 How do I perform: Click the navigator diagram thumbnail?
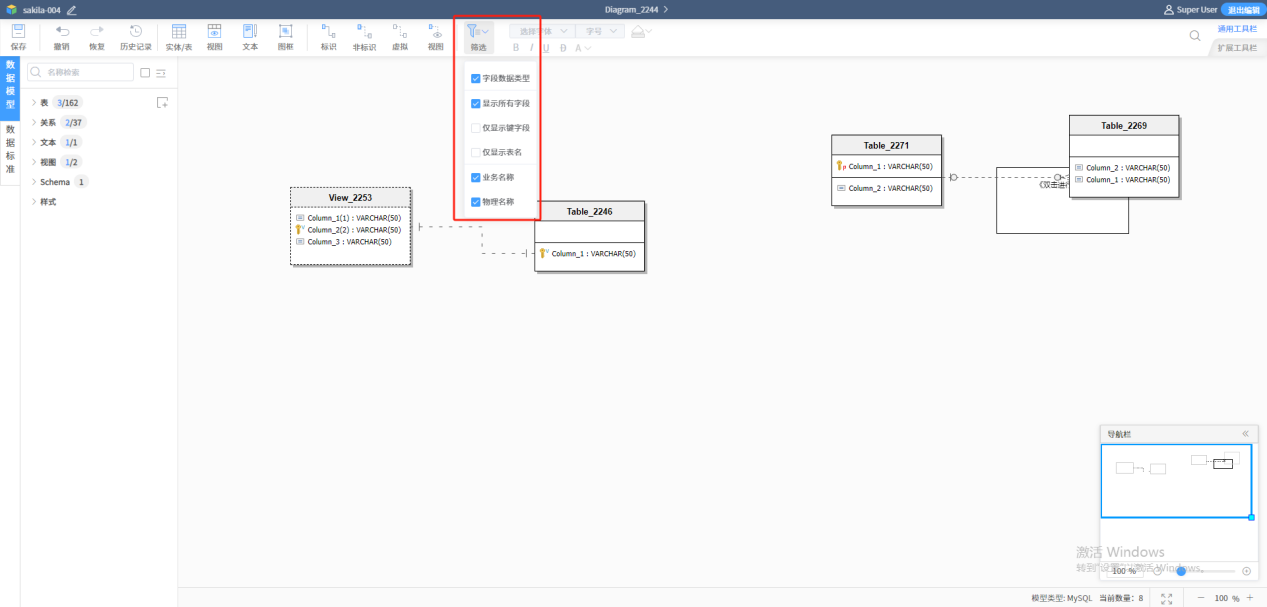[x=1176, y=481]
